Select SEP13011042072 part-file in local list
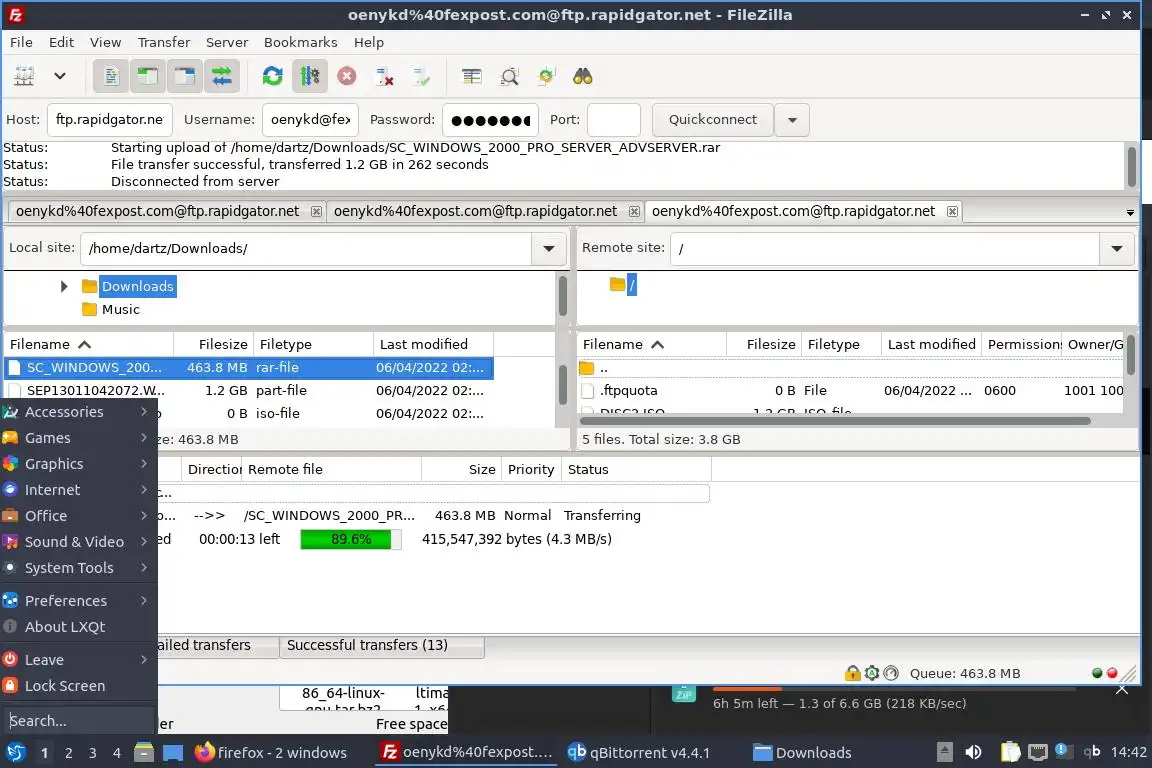This screenshot has width=1152, height=768. [248, 390]
